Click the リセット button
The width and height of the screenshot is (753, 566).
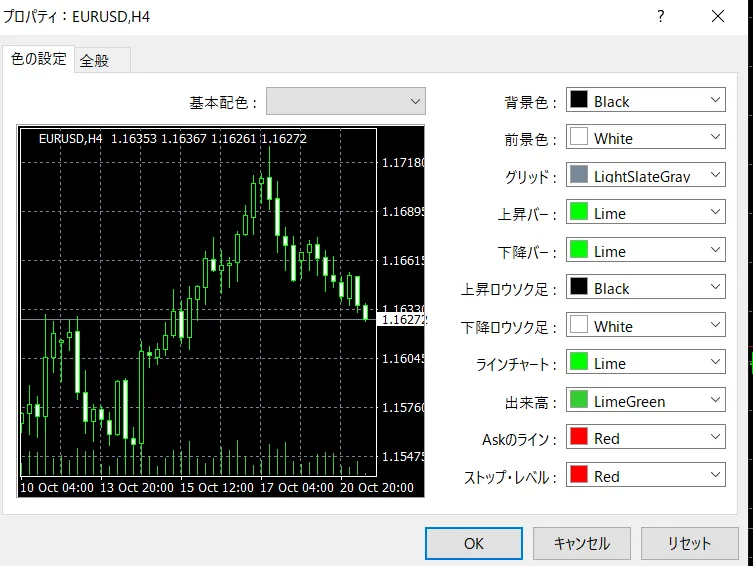coord(690,543)
